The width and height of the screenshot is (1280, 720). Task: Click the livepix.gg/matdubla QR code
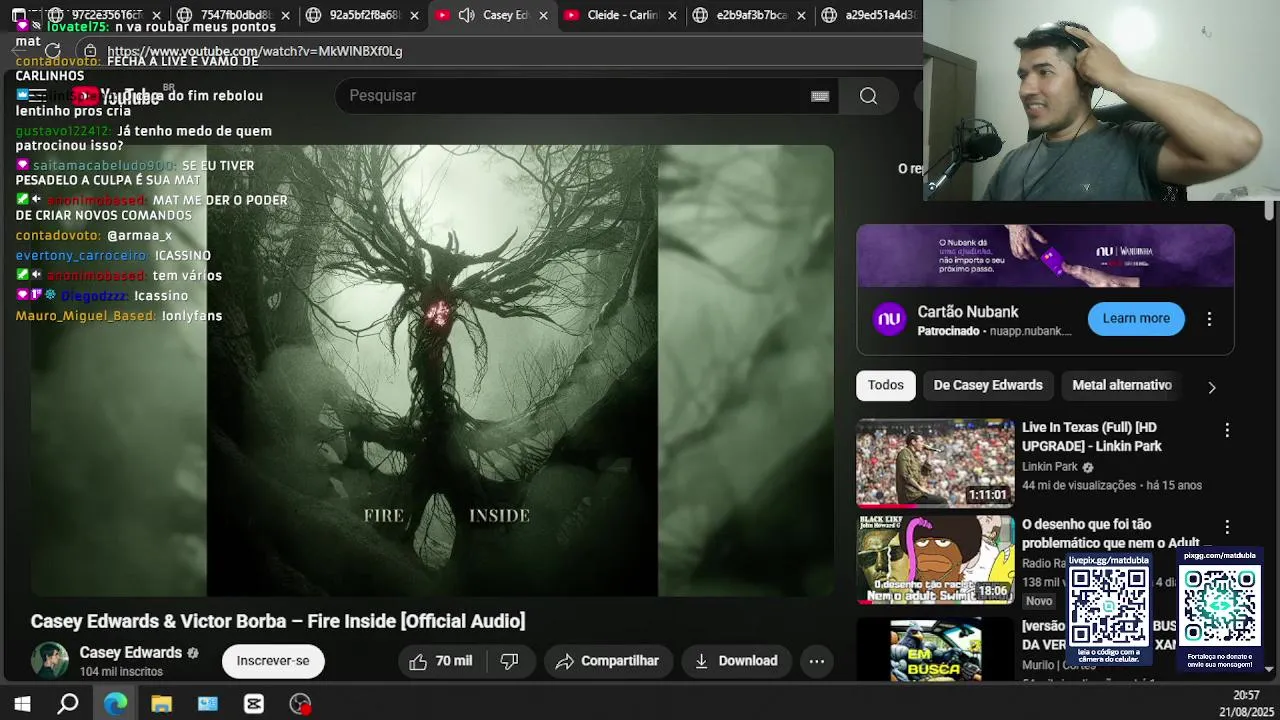[x=1109, y=606]
